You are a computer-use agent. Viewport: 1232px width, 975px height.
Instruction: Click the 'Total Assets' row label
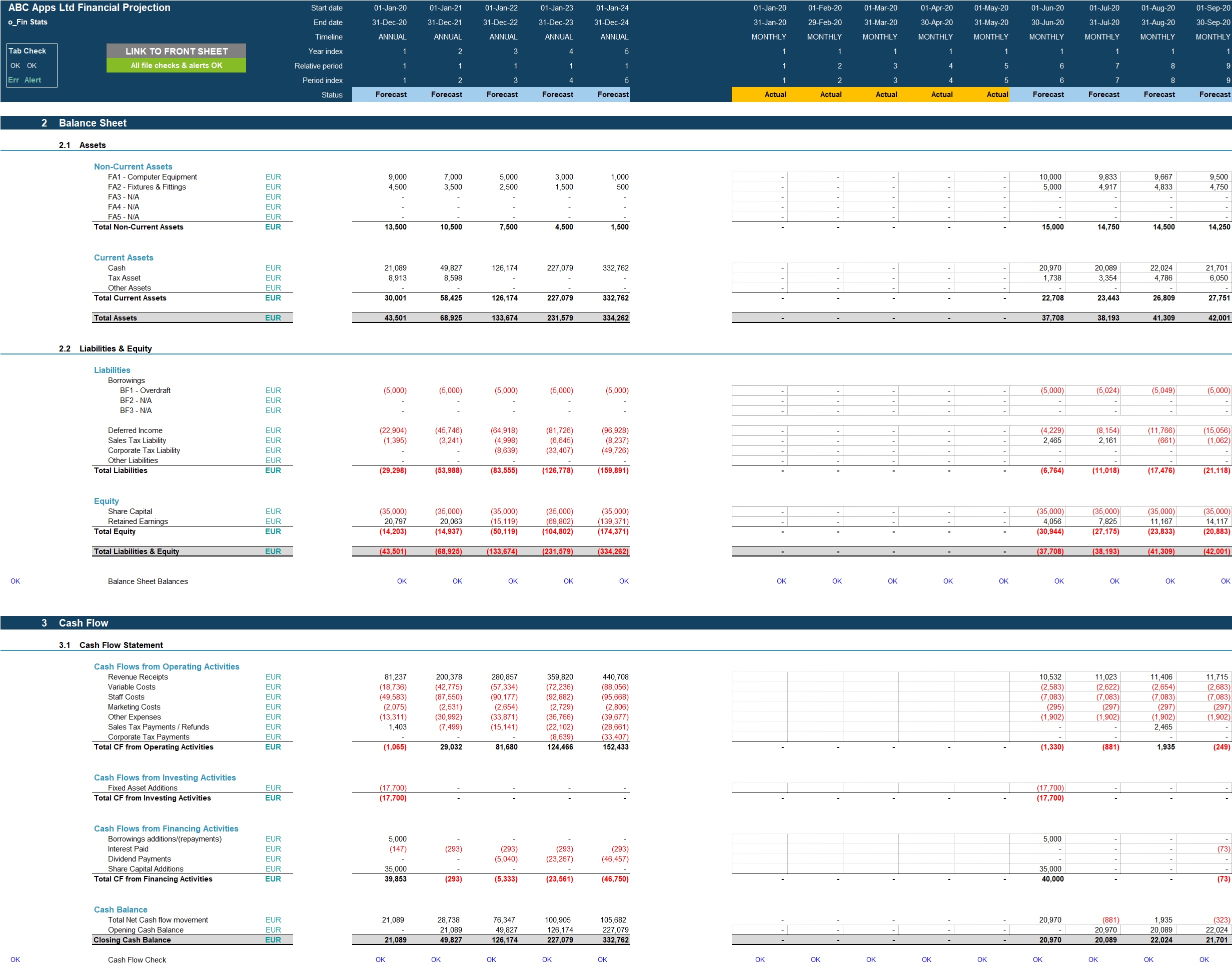pyautogui.click(x=116, y=318)
